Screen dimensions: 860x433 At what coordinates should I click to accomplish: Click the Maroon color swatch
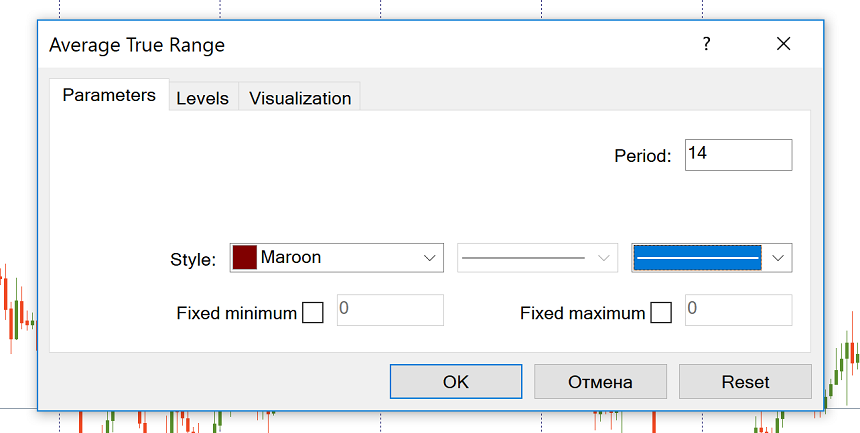click(245, 257)
